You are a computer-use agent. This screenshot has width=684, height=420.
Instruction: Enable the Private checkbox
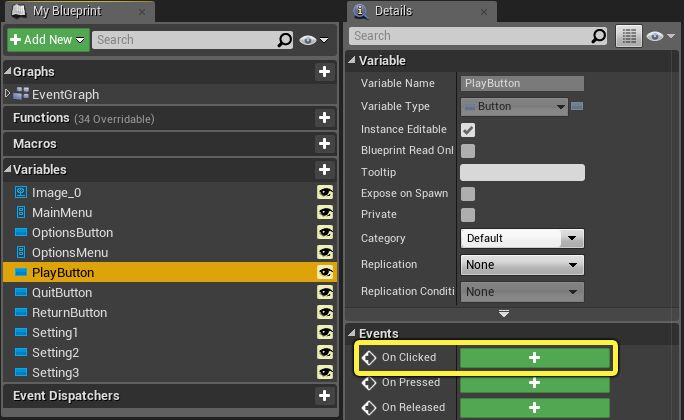[x=468, y=215]
